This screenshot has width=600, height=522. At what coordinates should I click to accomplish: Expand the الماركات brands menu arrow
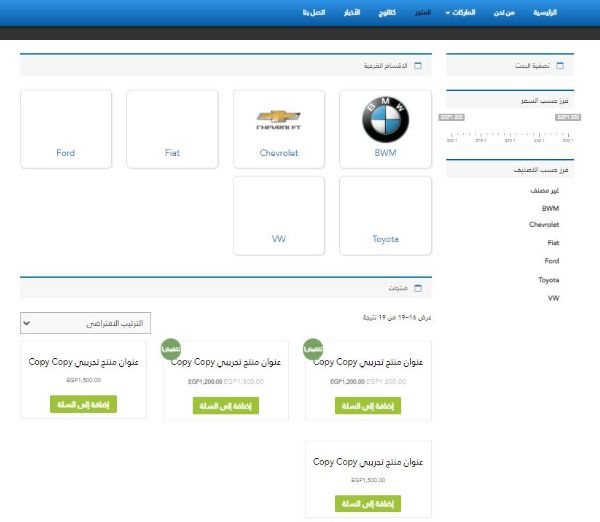point(447,13)
